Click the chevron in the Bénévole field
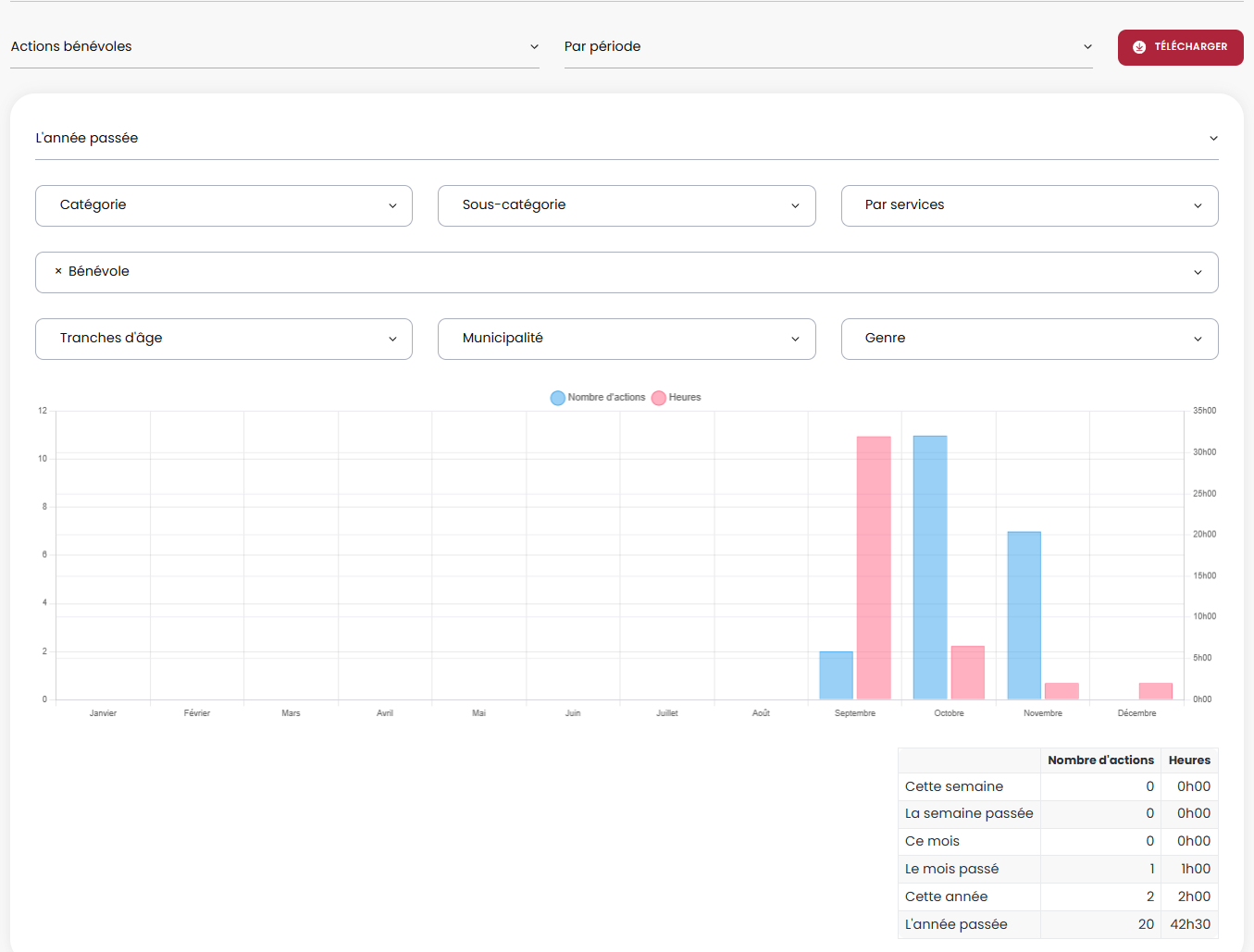 [x=1198, y=272]
